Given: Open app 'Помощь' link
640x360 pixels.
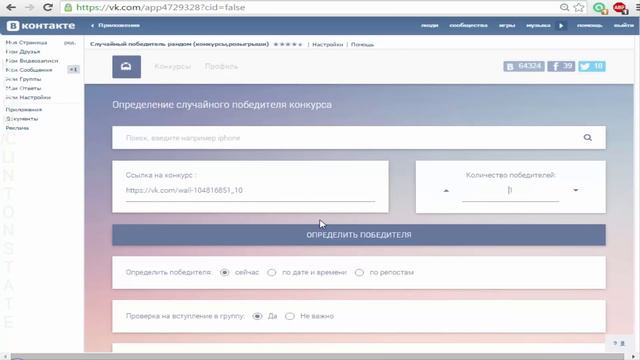Looking at the screenshot, I should [x=362, y=44].
